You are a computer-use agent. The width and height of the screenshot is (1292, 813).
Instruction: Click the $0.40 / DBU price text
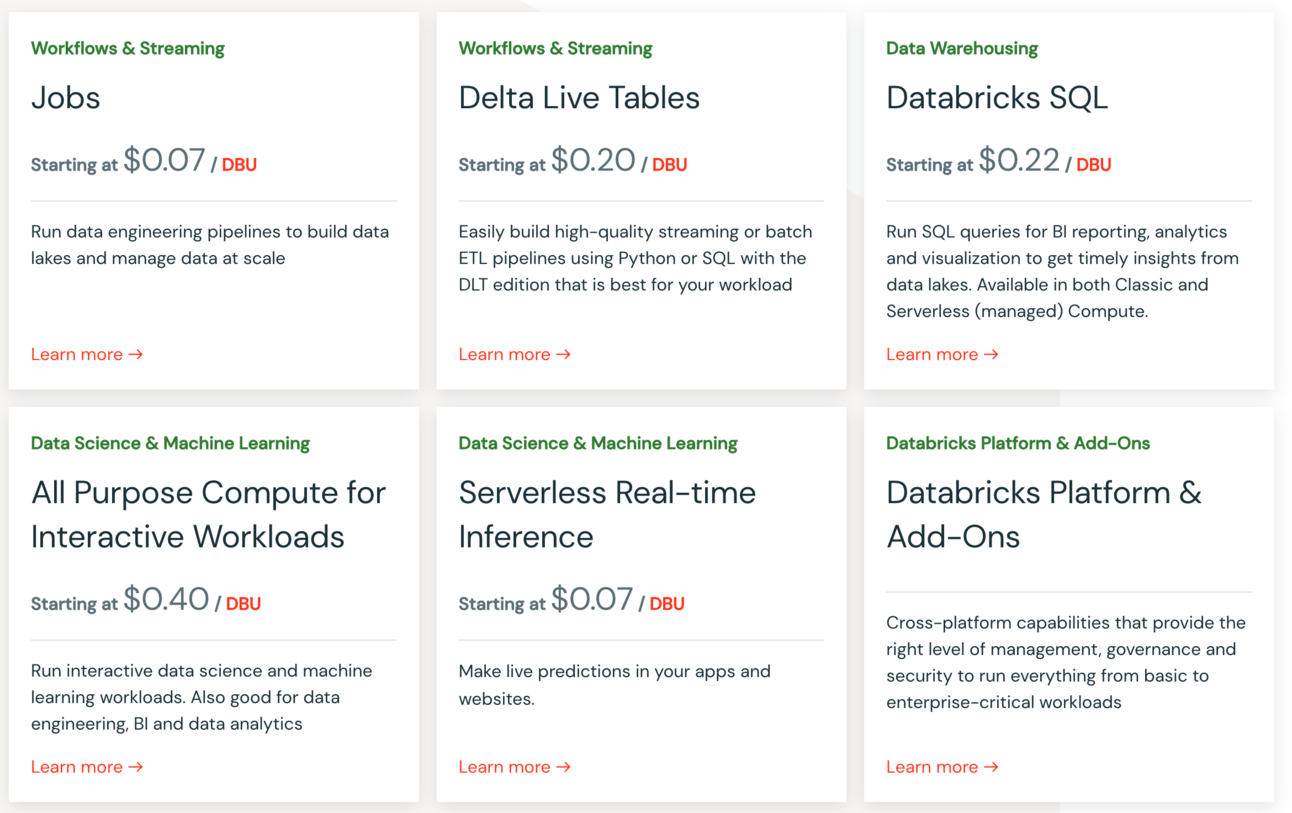point(191,601)
